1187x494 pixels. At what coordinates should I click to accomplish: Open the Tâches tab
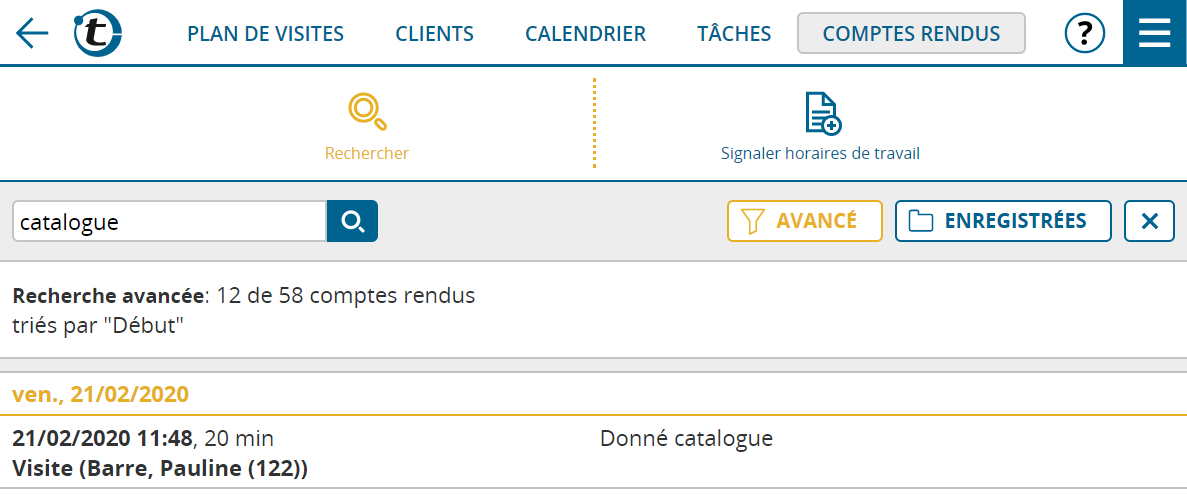tap(734, 34)
